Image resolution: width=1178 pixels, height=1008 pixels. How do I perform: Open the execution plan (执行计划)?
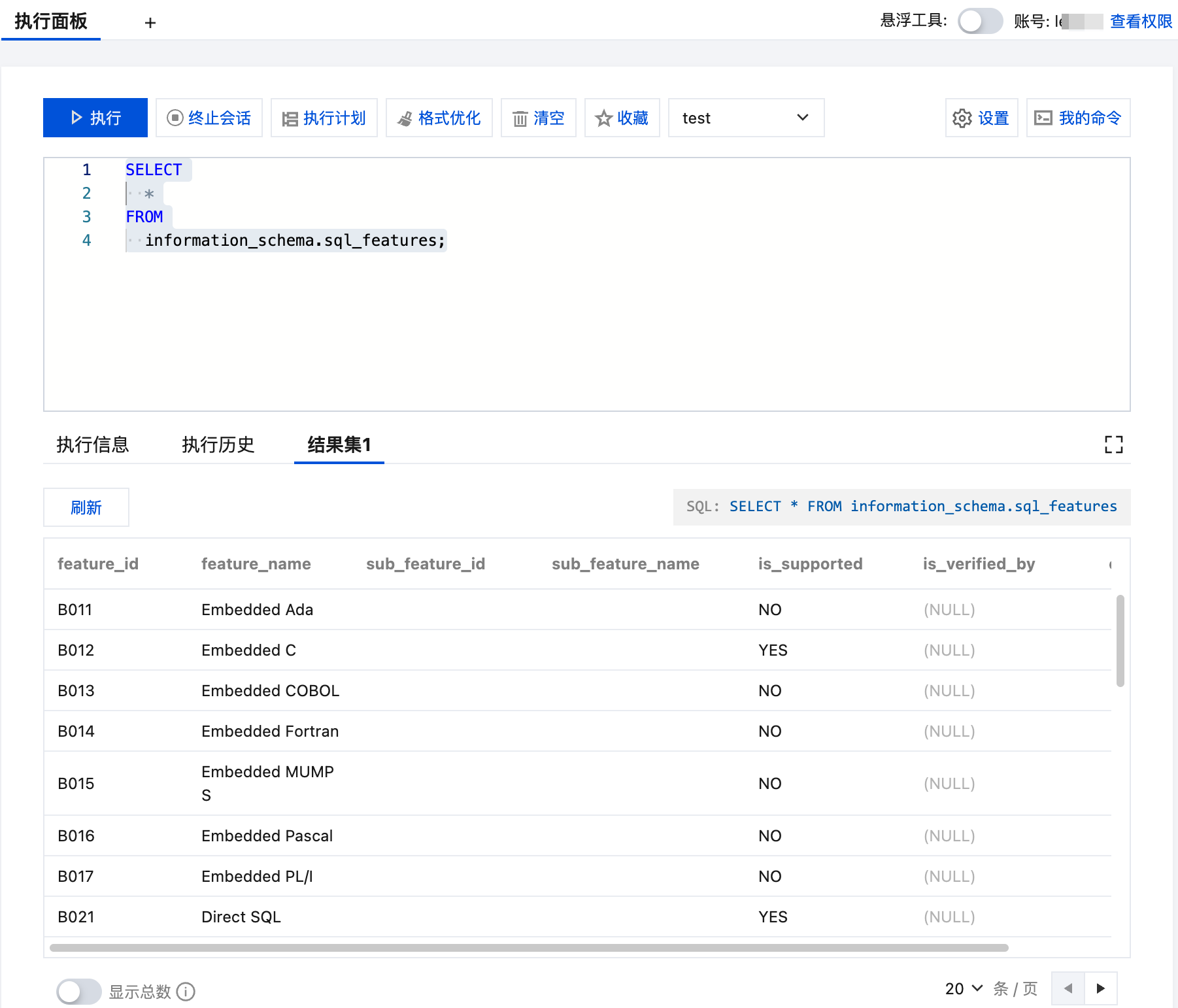[x=324, y=118]
